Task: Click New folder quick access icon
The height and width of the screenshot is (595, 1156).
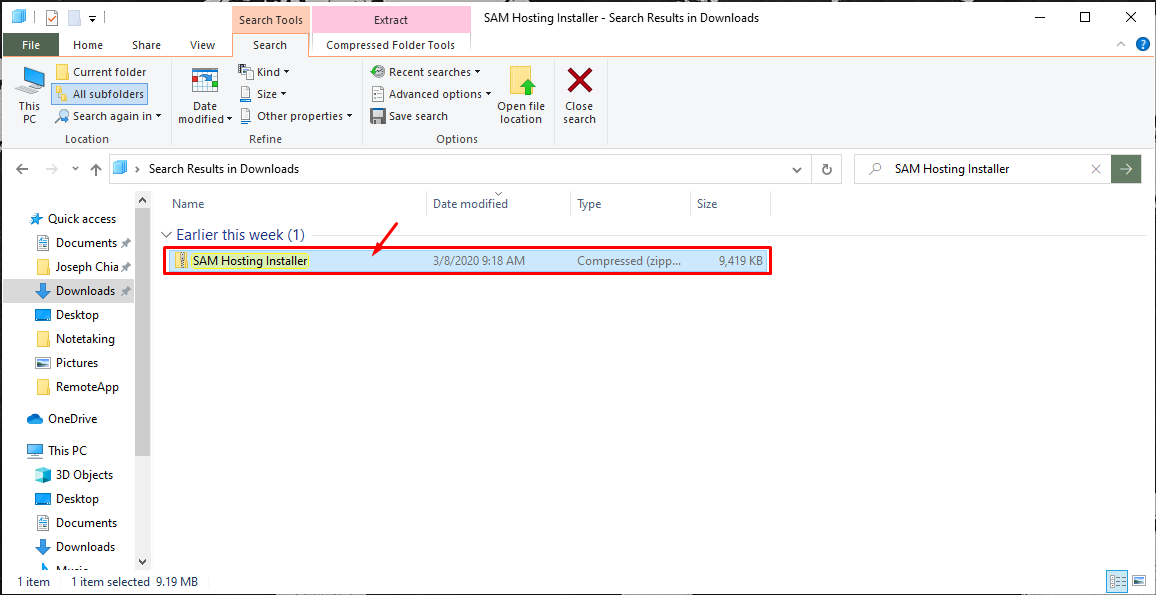Action: click(x=74, y=18)
